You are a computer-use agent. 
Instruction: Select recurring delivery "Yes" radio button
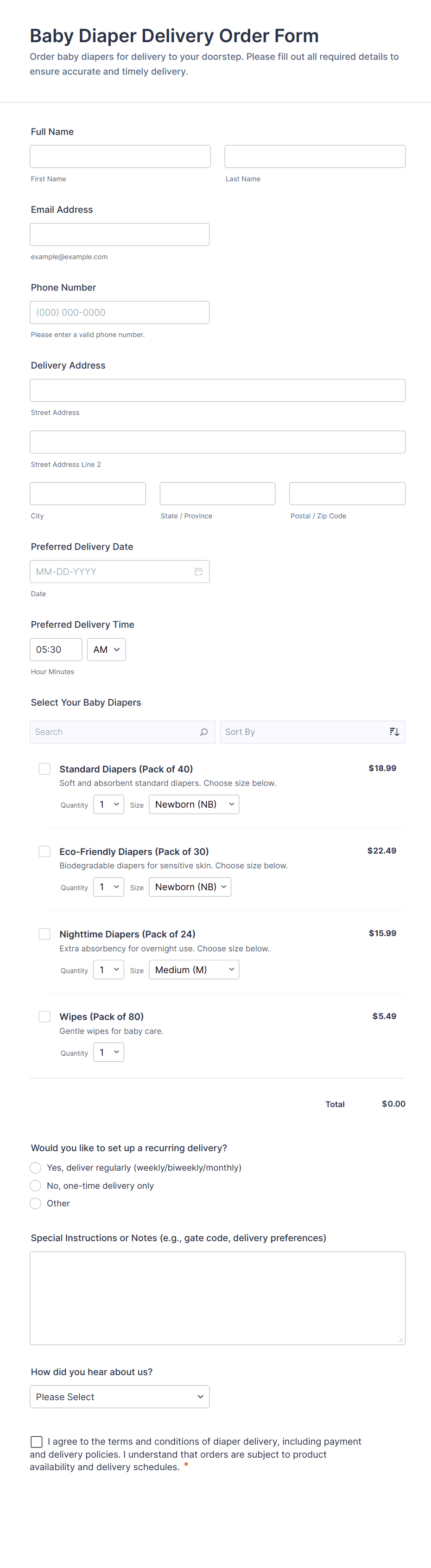[x=36, y=1167]
